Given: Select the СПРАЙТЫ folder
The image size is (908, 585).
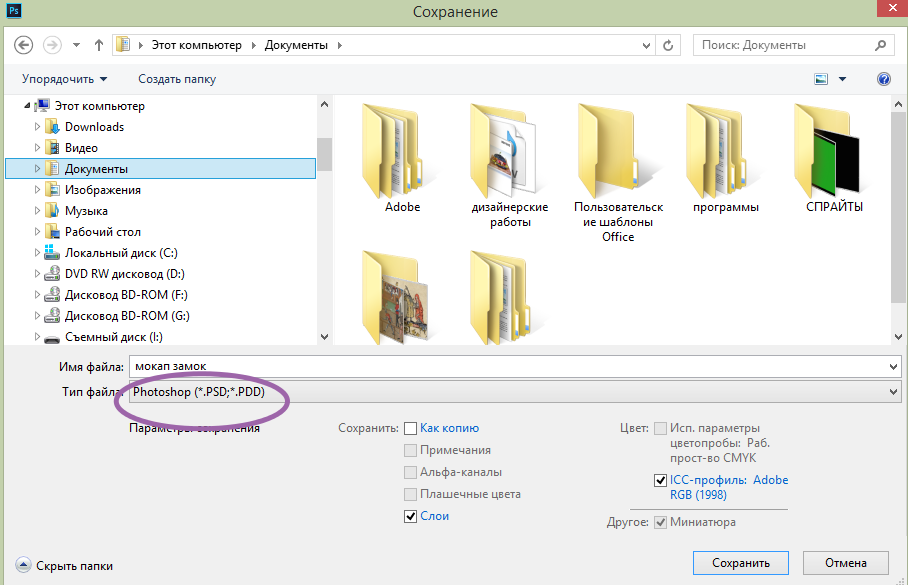Looking at the screenshot, I should [834, 158].
